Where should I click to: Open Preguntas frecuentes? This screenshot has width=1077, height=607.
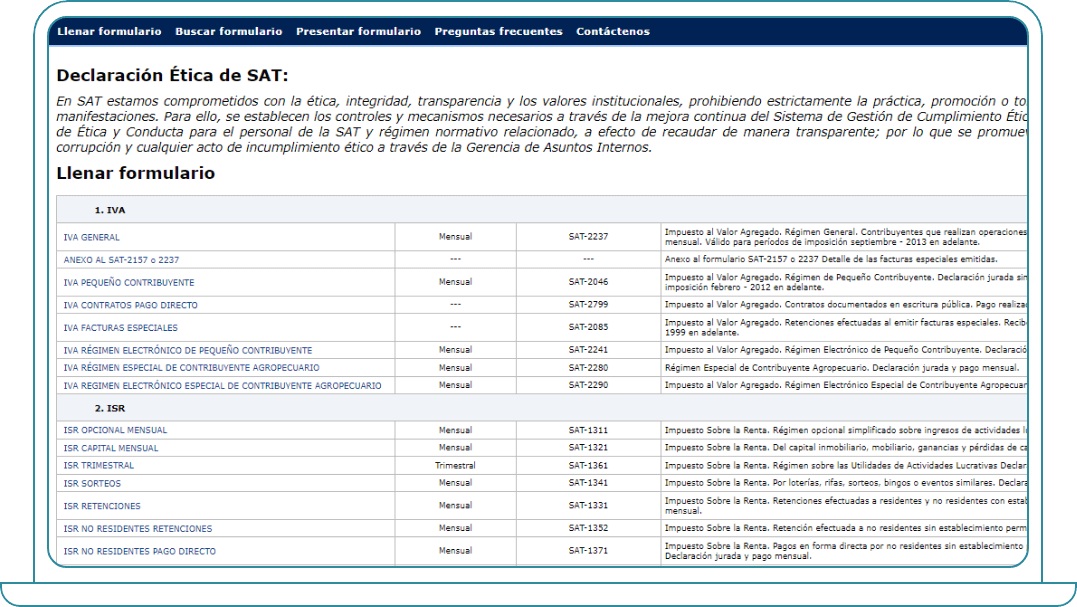pyautogui.click(x=499, y=32)
